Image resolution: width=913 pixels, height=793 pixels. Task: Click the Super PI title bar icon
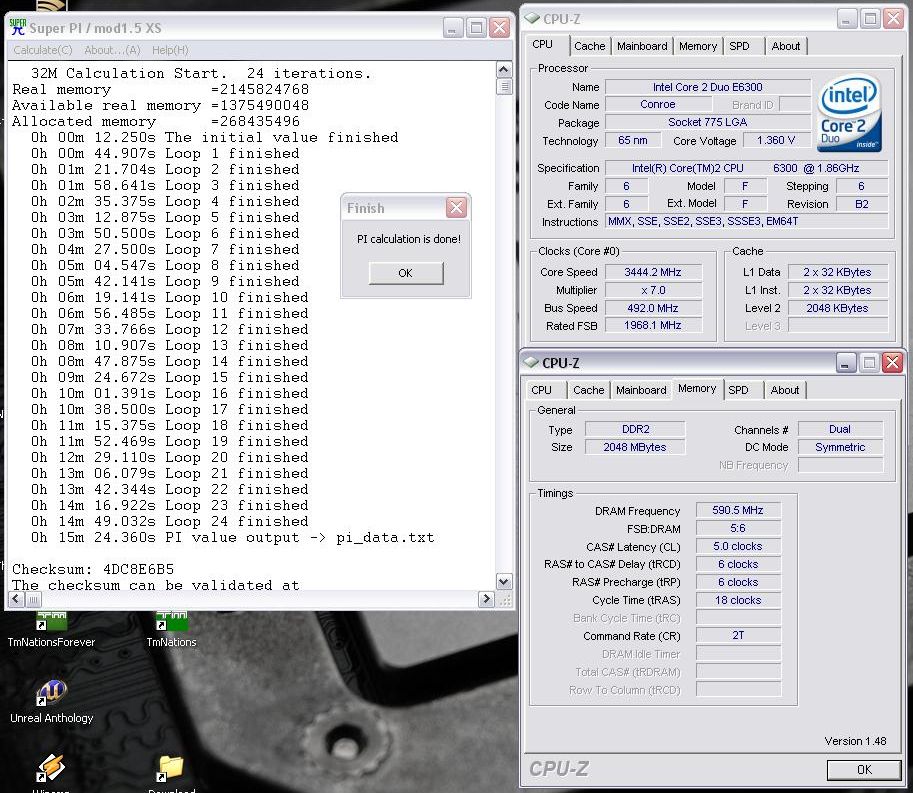point(17,27)
